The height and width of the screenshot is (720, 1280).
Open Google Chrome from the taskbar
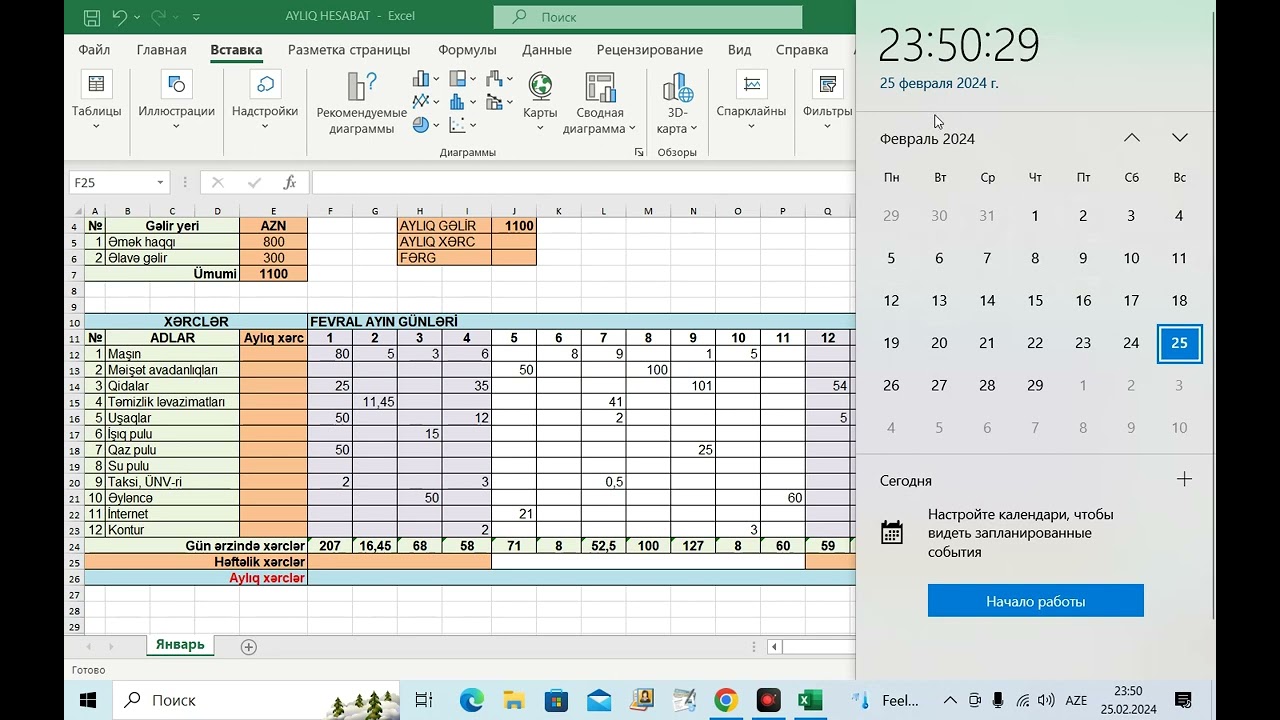pyautogui.click(x=726, y=700)
